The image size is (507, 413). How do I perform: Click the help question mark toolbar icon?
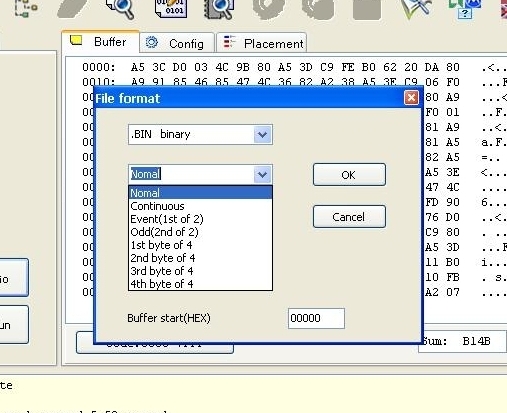pyautogui.click(x=465, y=8)
